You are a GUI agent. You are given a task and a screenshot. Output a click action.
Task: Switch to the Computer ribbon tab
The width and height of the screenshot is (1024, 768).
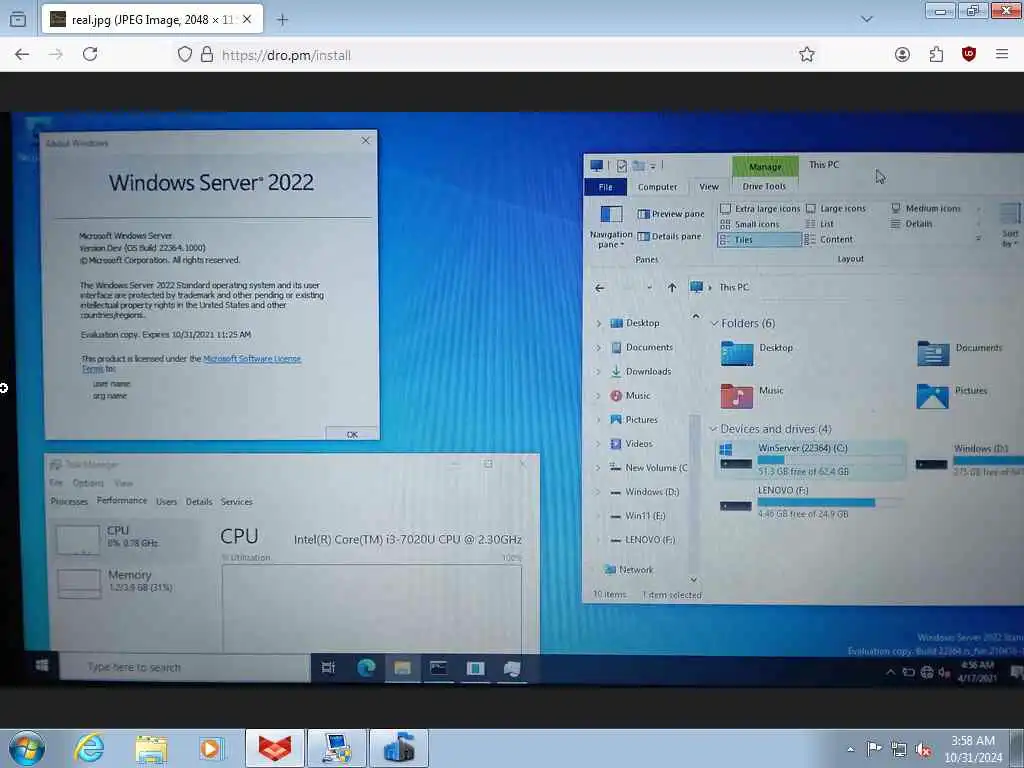658,187
